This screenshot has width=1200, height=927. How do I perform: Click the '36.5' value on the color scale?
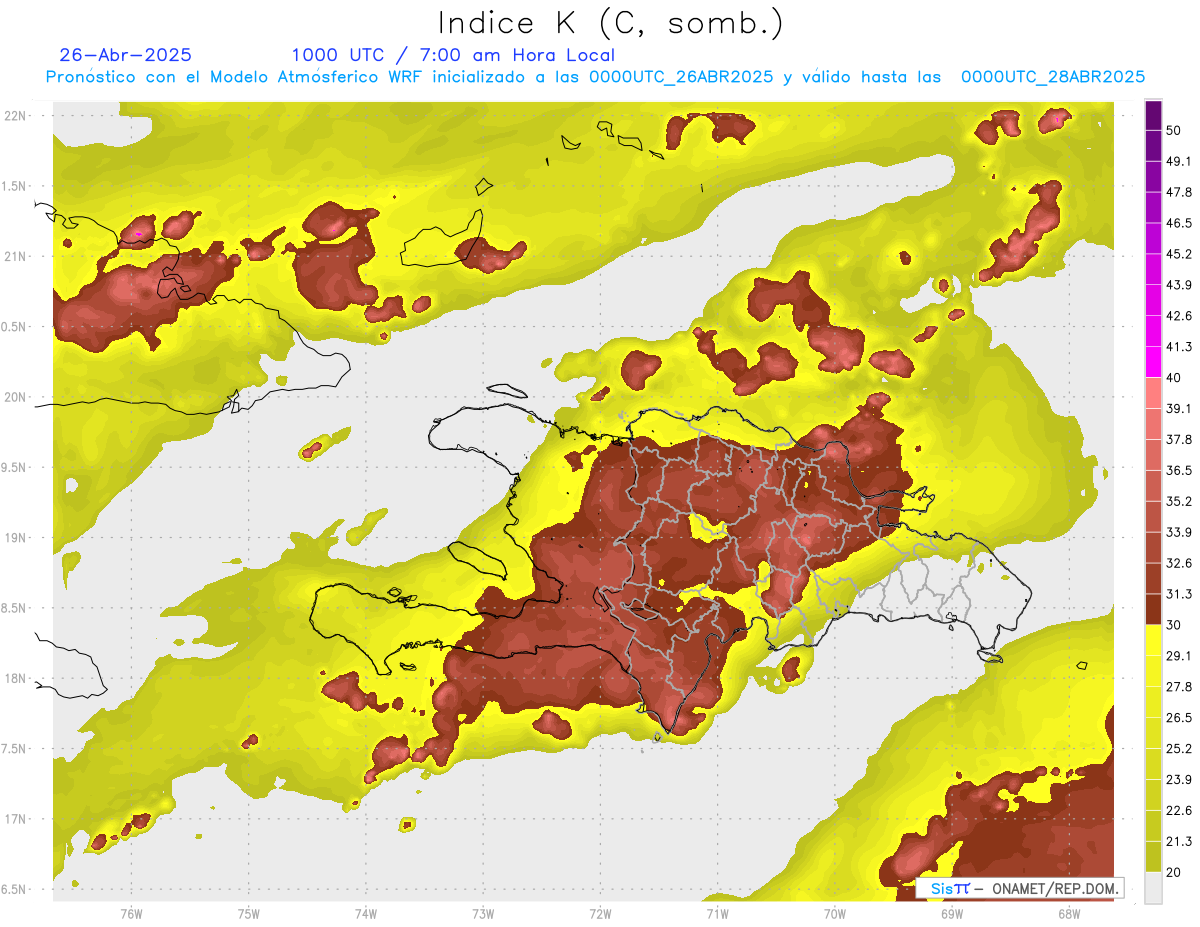[x=1179, y=470]
